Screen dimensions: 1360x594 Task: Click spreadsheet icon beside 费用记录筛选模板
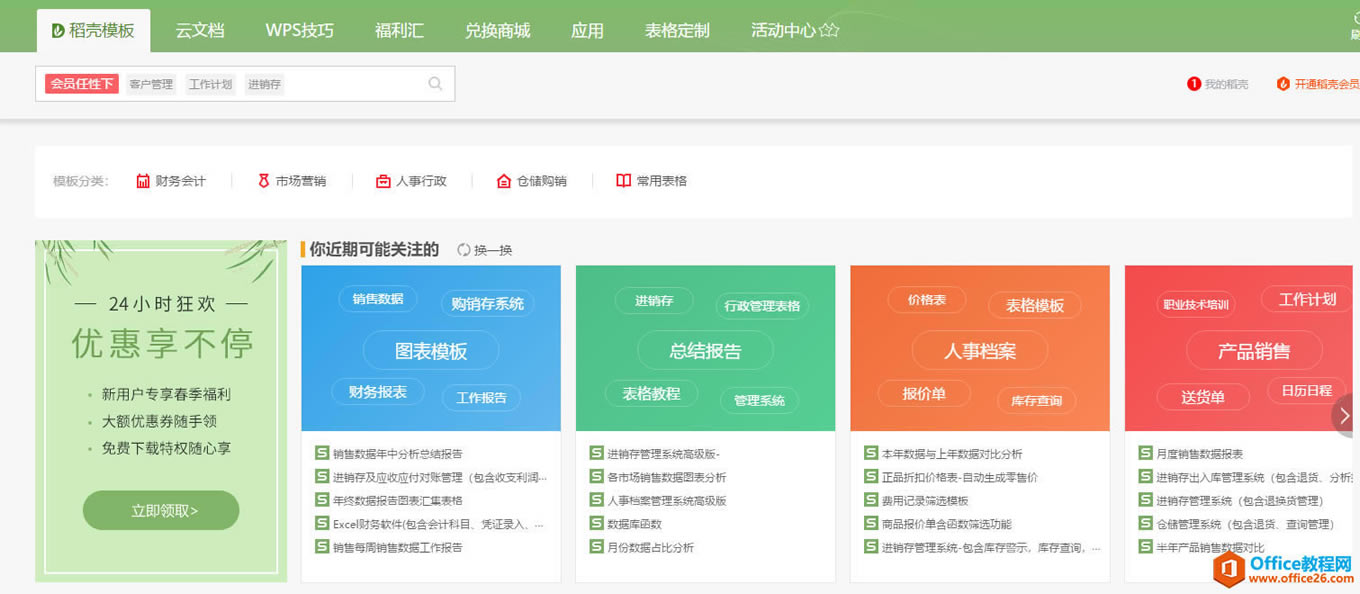pos(871,500)
